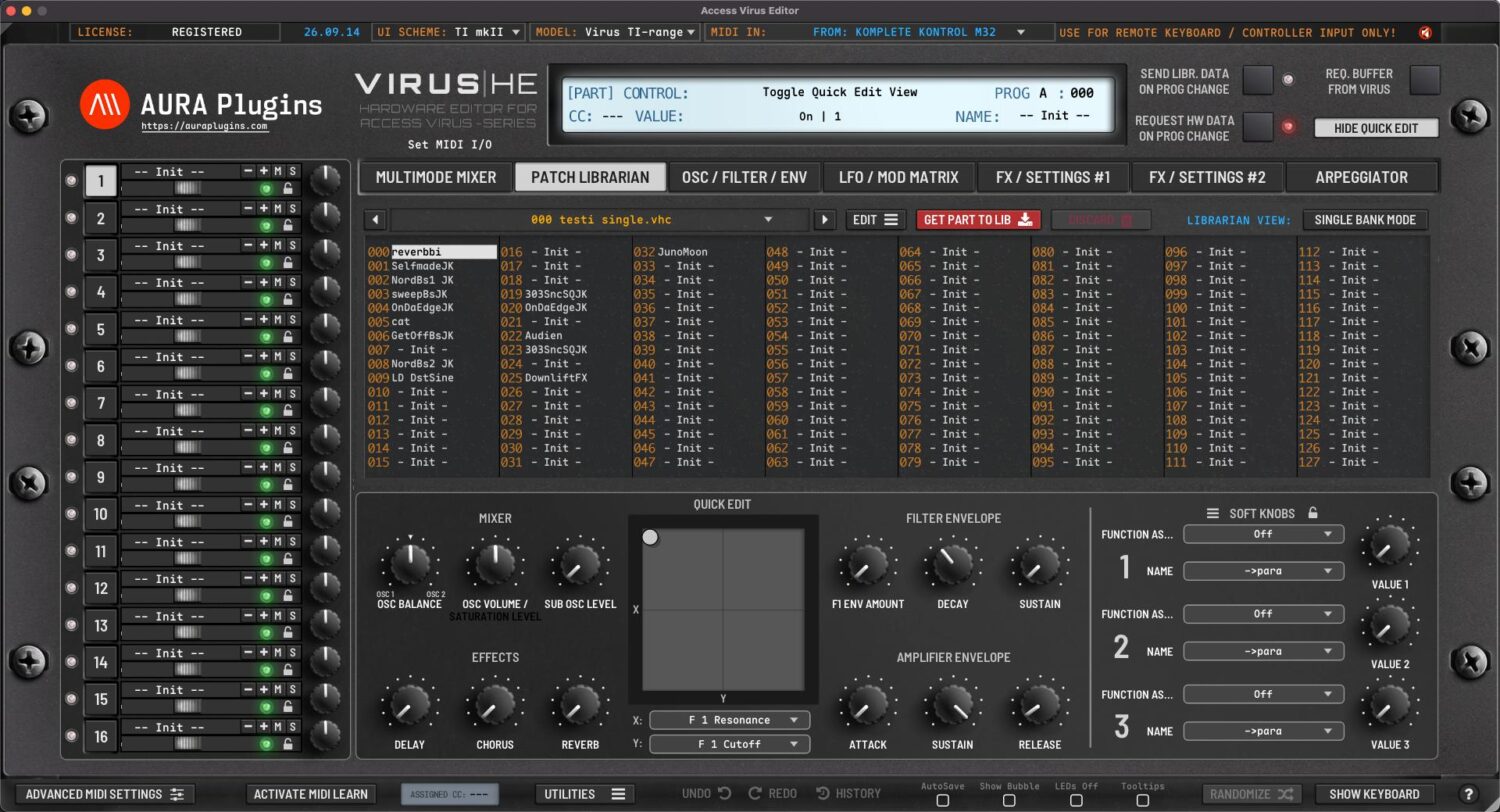Toggle the soft knobs padlock icon
1500x812 pixels.
[1313, 513]
